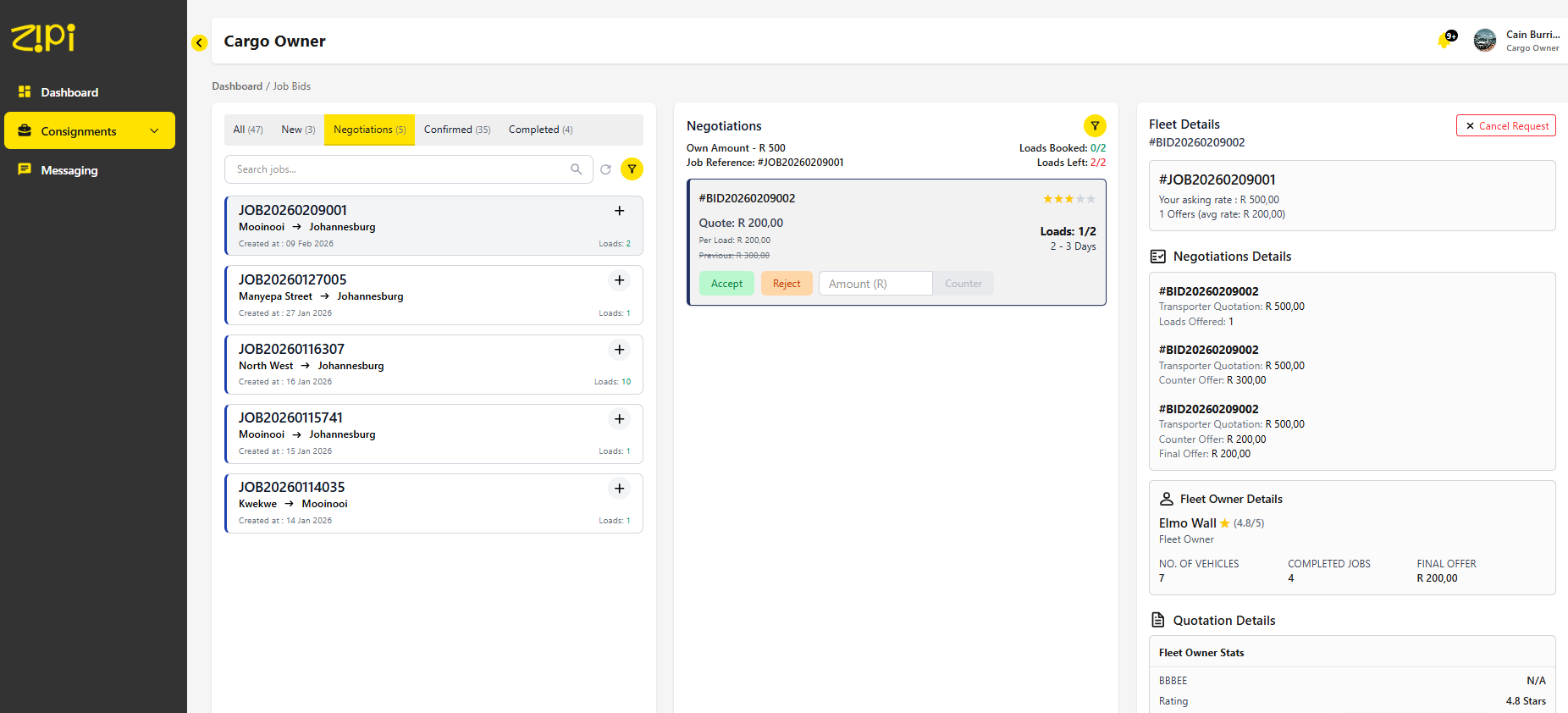The width and height of the screenshot is (1568, 713).
Task: Expand job JOB20260209001 plus icon
Action: click(620, 211)
